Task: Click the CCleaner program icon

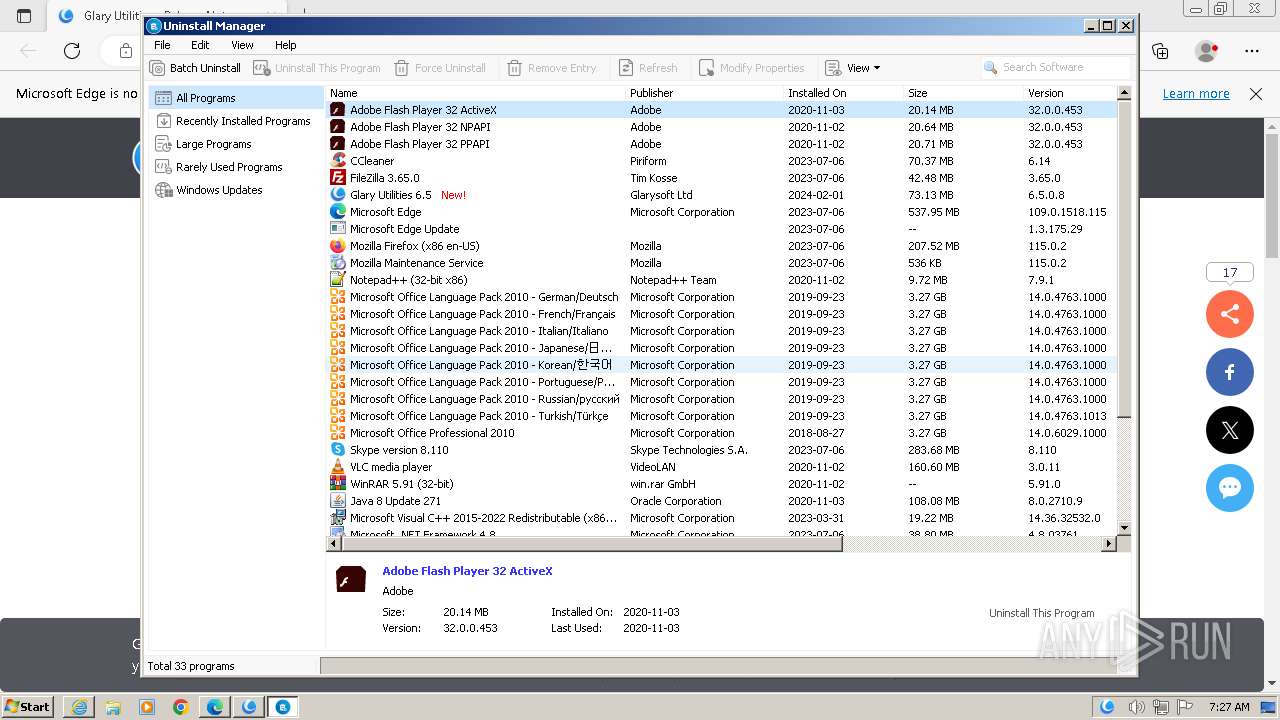Action: coord(338,161)
